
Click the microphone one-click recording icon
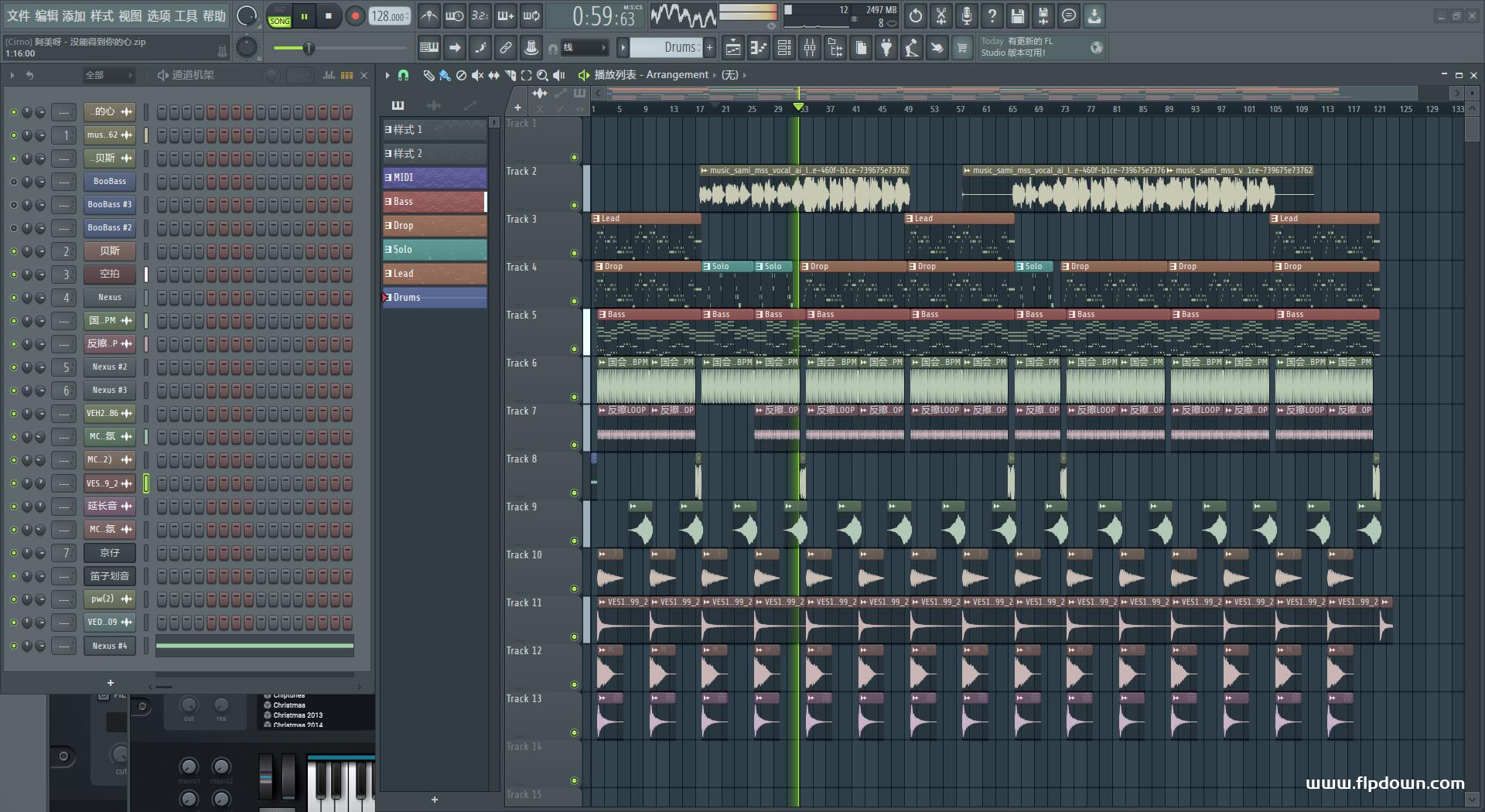(x=966, y=16)
